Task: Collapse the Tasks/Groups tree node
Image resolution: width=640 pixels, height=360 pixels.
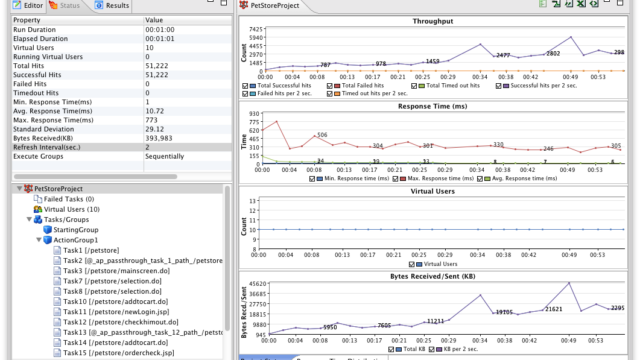Action: pyautogui.click(x=29, y=219)
